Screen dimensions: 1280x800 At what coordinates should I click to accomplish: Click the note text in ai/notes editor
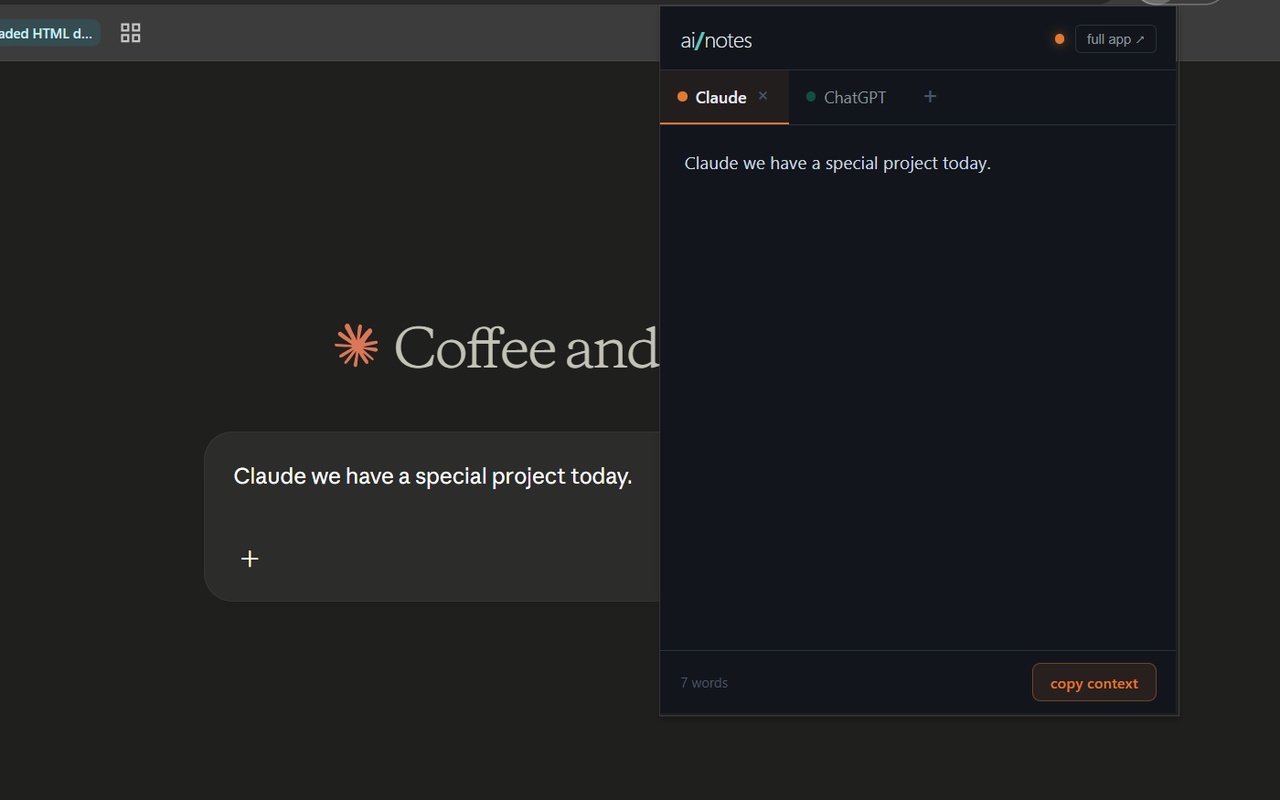click(x=837, y=163)
